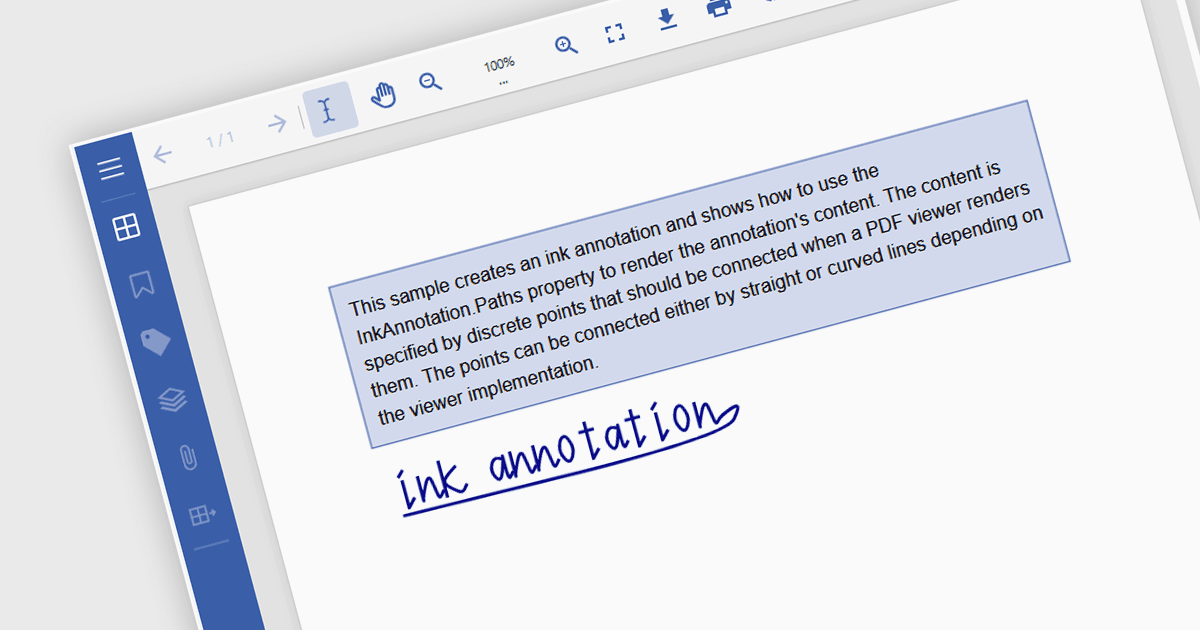Open the export data panel in the sidebar
This screenshot has height=630, width=1200.
click(x=203, y=515)
